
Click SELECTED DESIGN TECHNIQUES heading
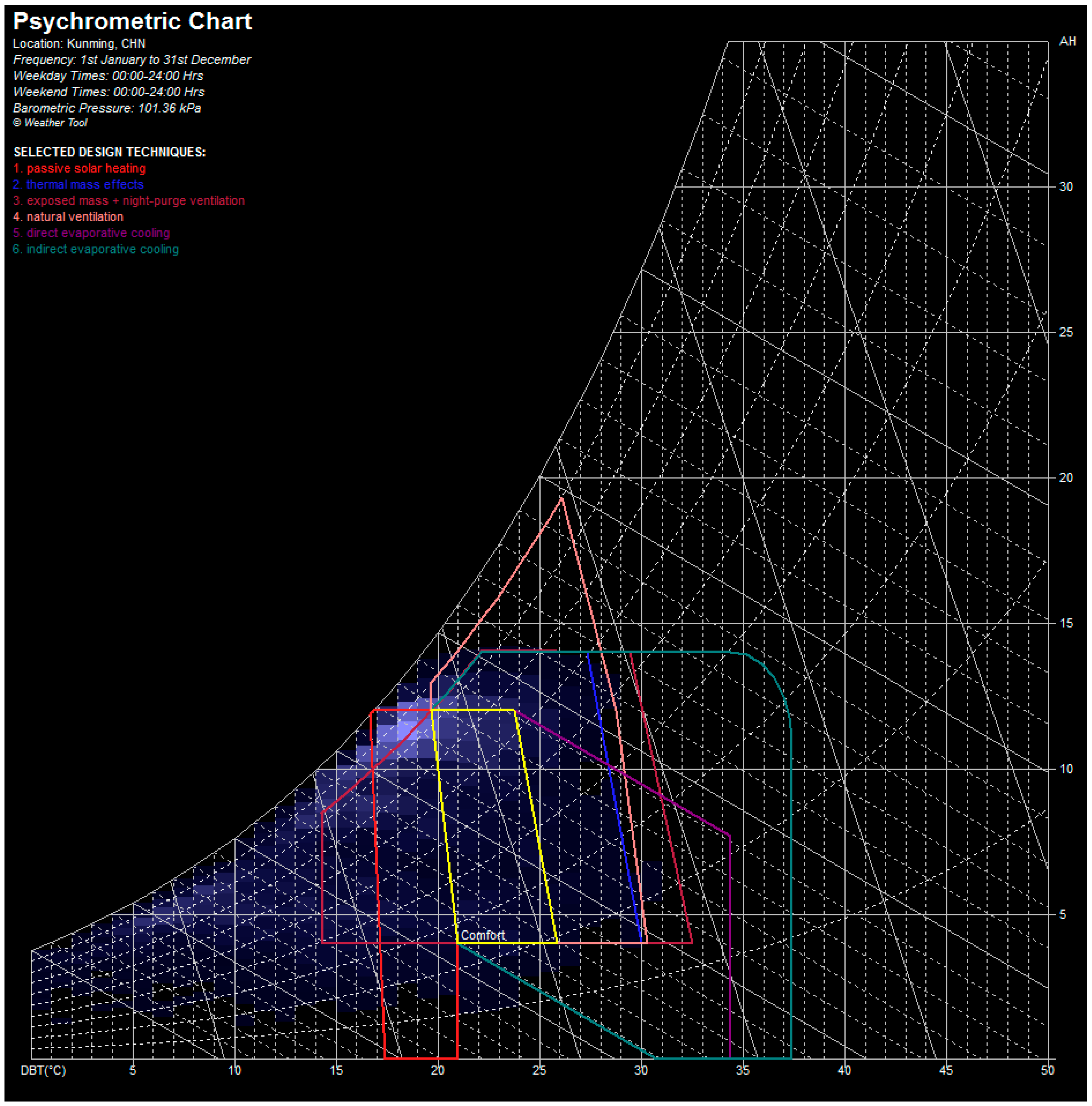point(109,152)
